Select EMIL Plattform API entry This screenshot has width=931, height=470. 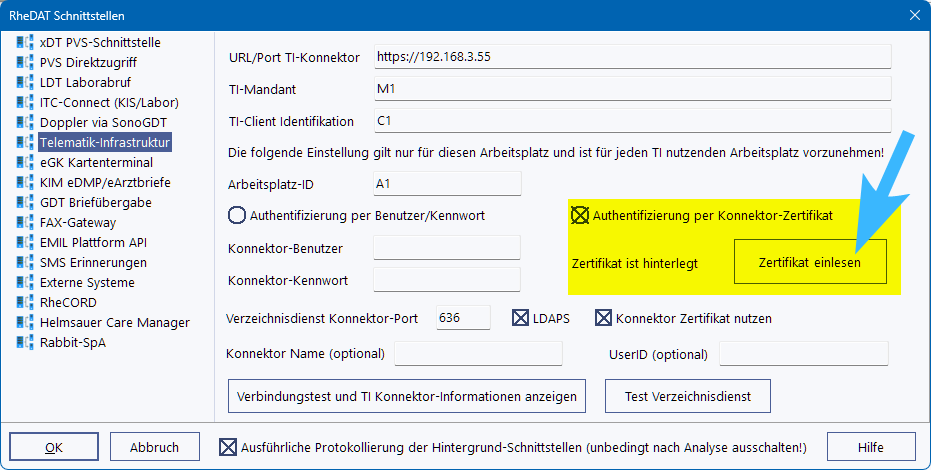click(93, 242)
